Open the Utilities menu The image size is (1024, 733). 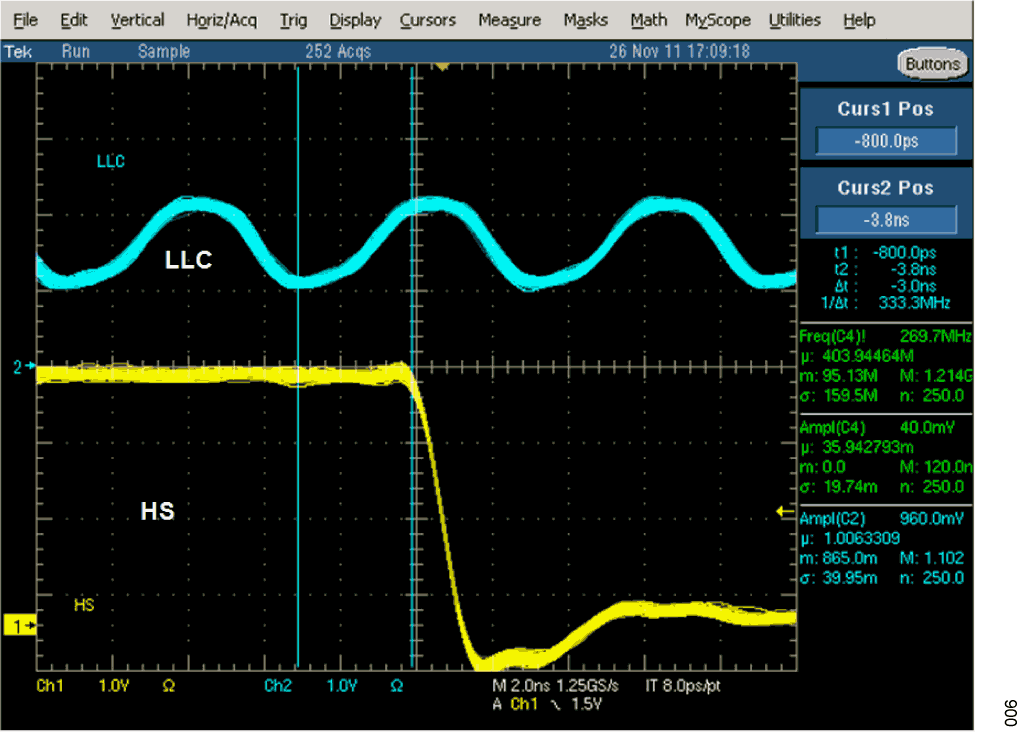click(794, 19)
